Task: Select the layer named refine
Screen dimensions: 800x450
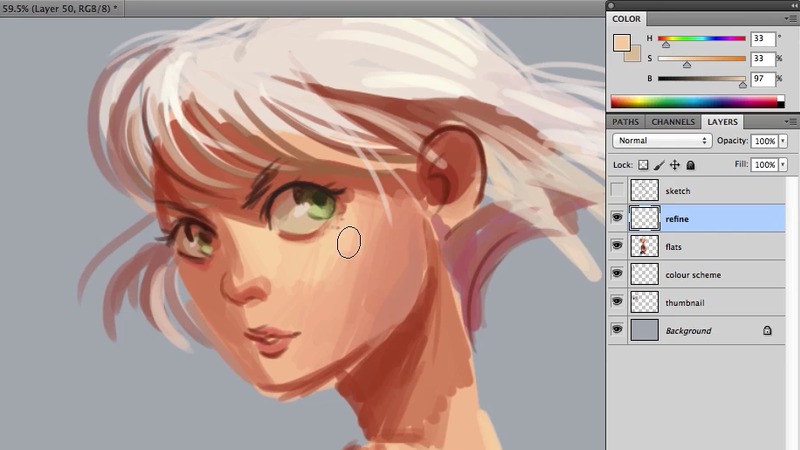Action: [677, 219]
